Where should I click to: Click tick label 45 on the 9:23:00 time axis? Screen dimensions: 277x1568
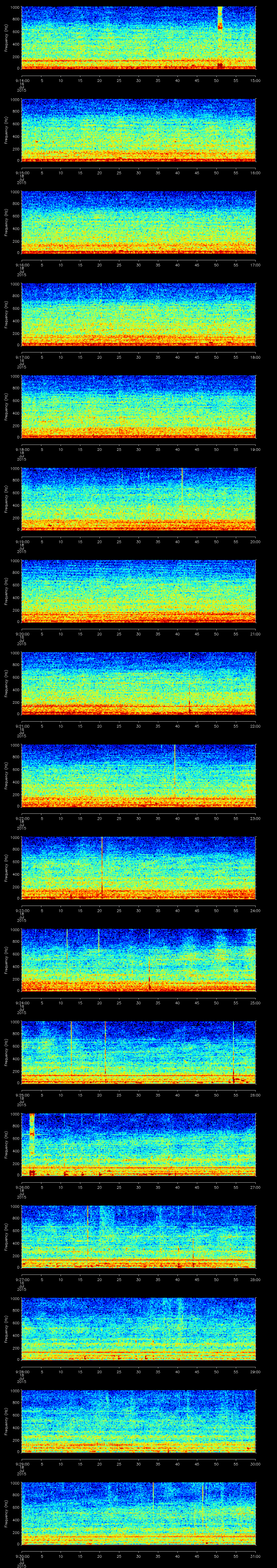(197, 910)
